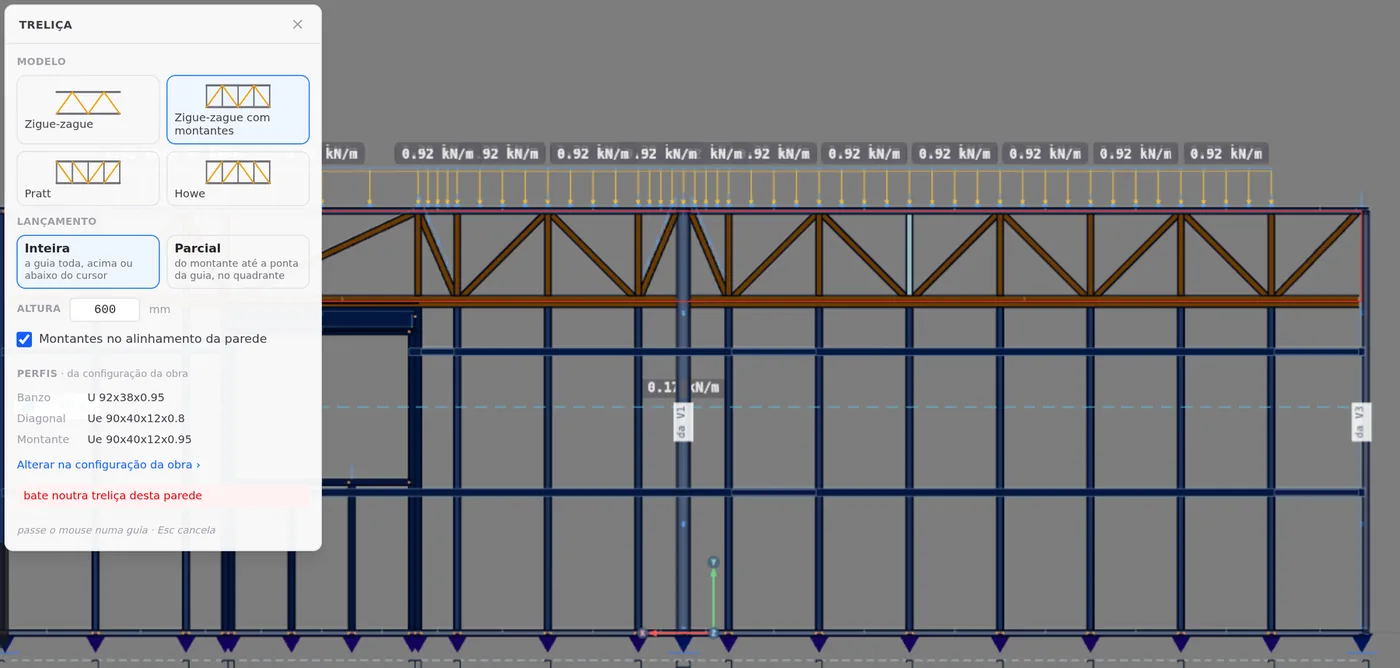This screenshot has height=668, width=1400.
Task: Click the LANÇAMENTO section heading
Action: point(57,222)
